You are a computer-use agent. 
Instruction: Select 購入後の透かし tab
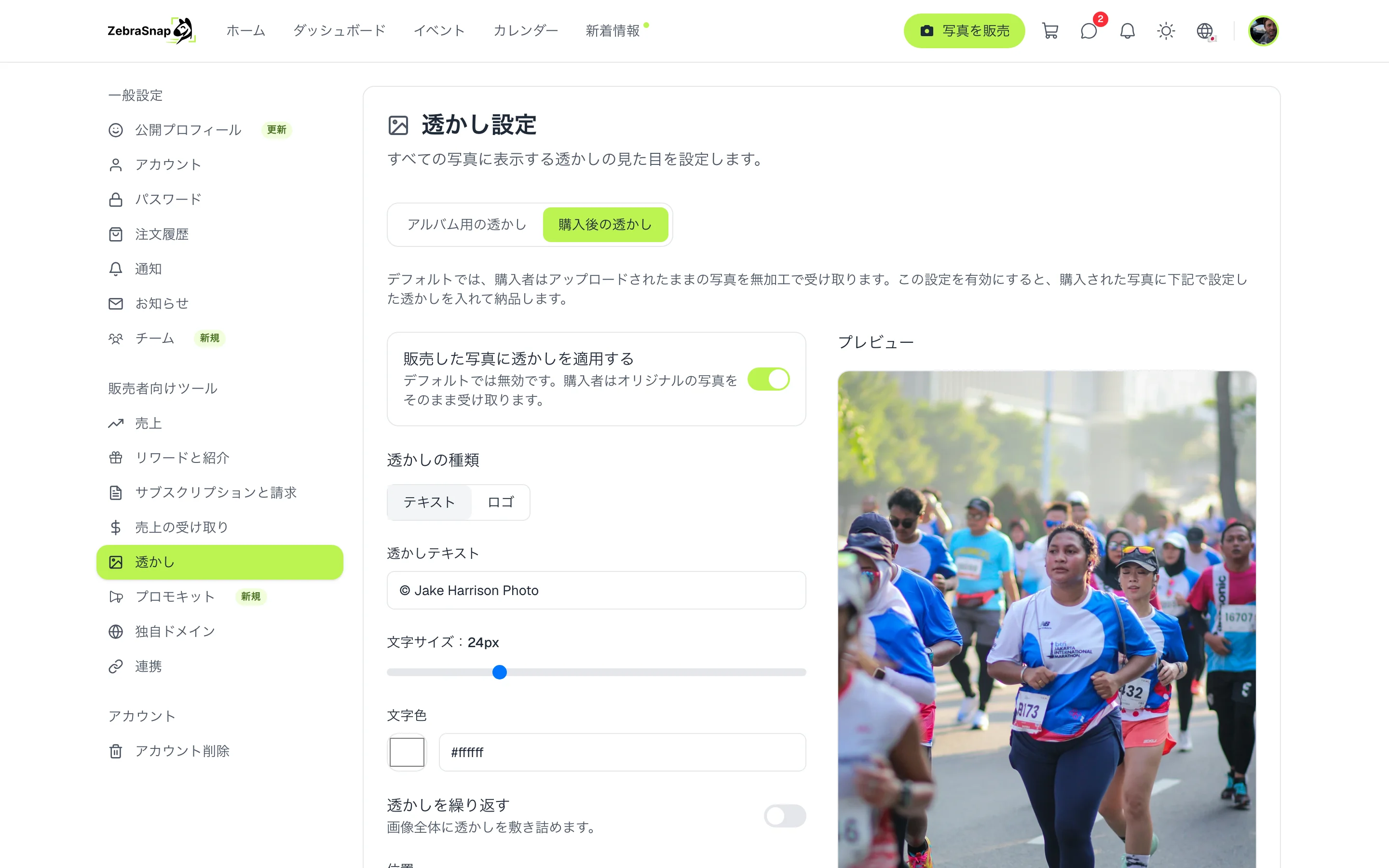coord(605,224)
